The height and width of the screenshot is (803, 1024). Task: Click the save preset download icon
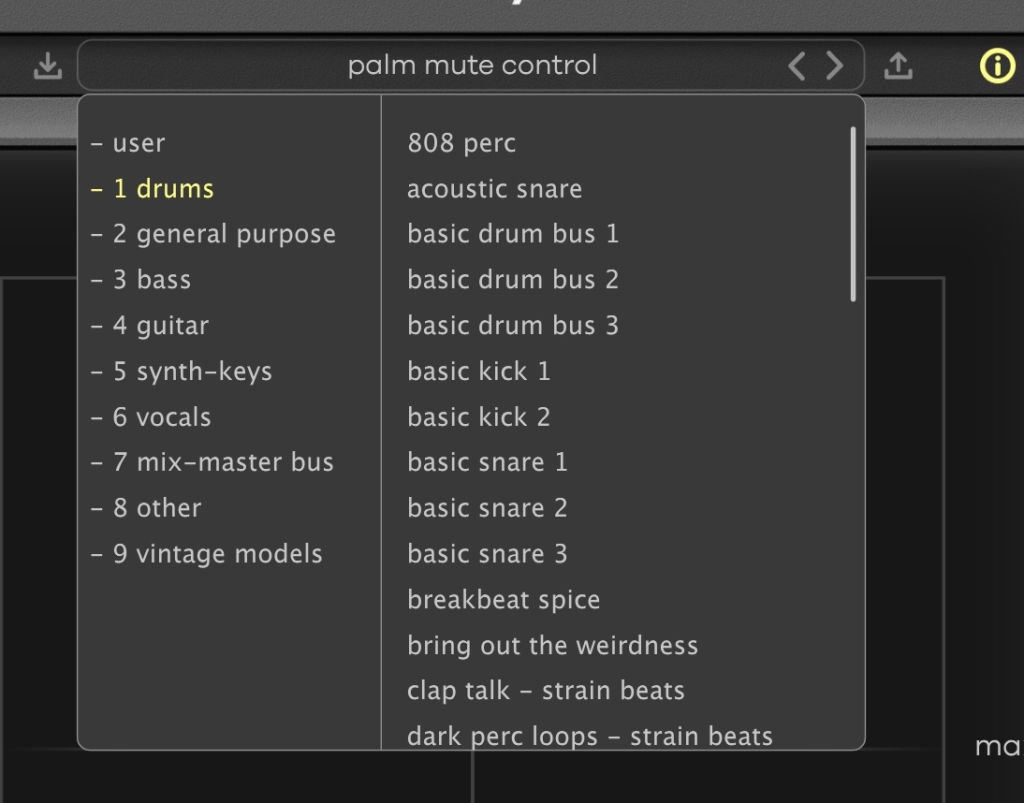pyautogui.click(x=47, y=66)
